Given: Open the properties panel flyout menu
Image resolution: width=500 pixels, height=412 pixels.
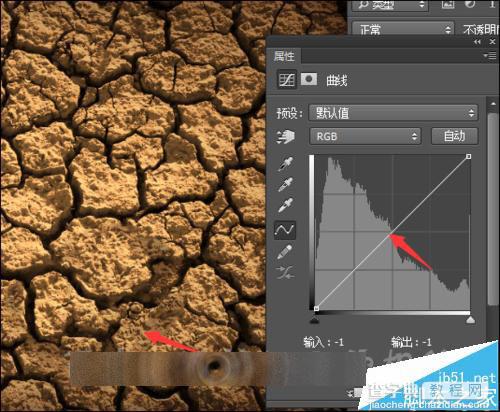Looking at the screenshot, I should 490,56.
